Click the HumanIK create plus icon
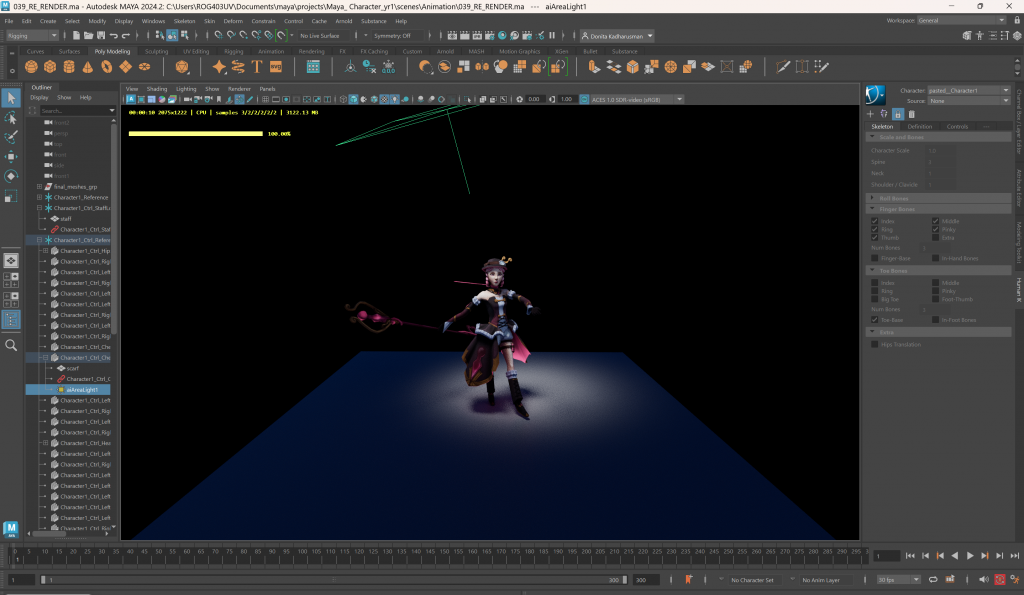This screenshot has width=1024, height=595. [x=870, y=114]
